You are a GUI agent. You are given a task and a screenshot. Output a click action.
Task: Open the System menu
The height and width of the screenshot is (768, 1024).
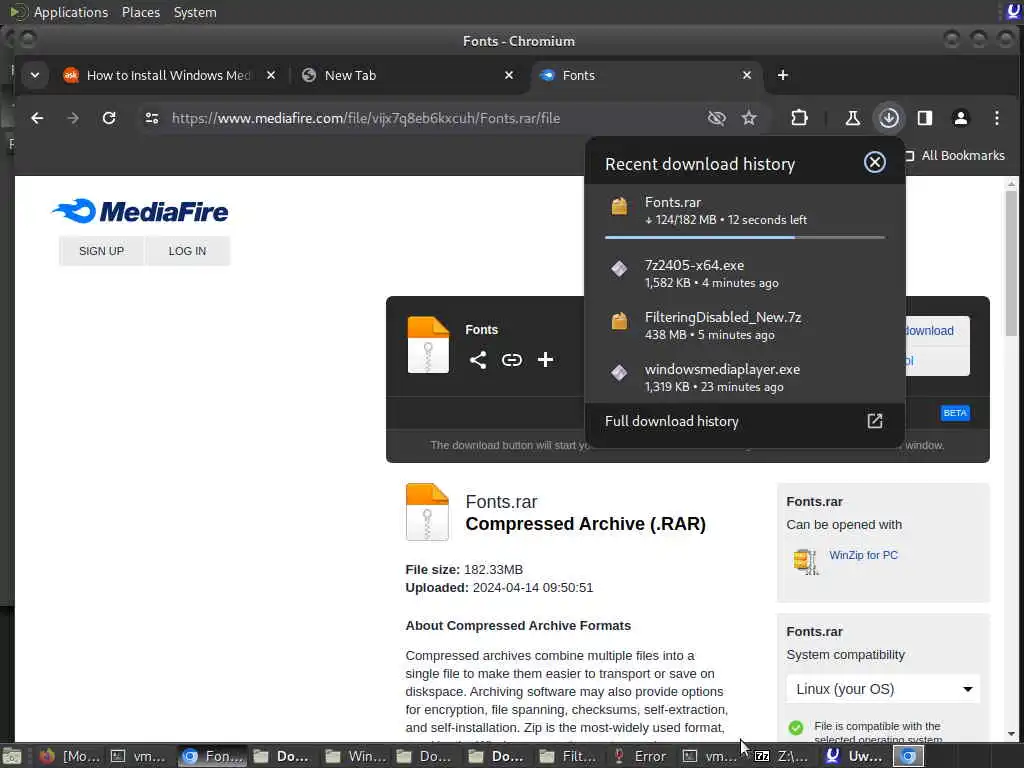(195, 12)
